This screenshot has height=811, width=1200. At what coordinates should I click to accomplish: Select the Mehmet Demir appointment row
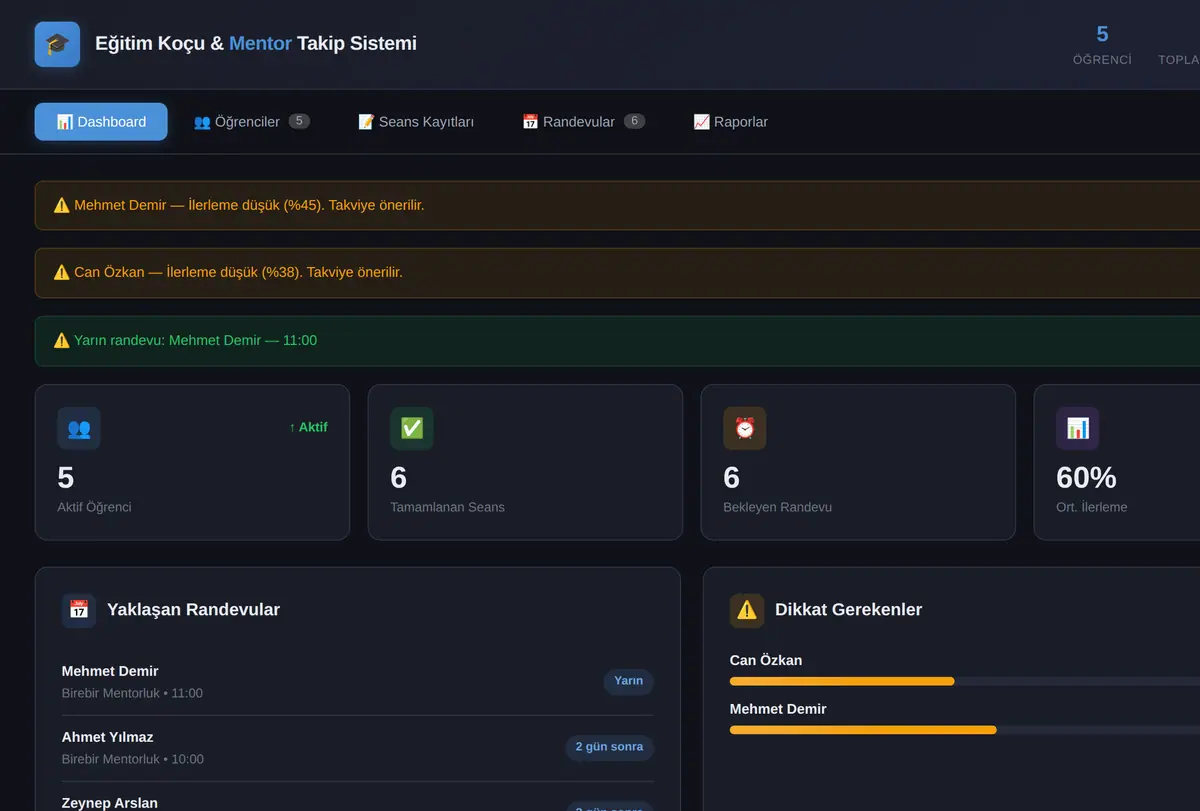357,682
